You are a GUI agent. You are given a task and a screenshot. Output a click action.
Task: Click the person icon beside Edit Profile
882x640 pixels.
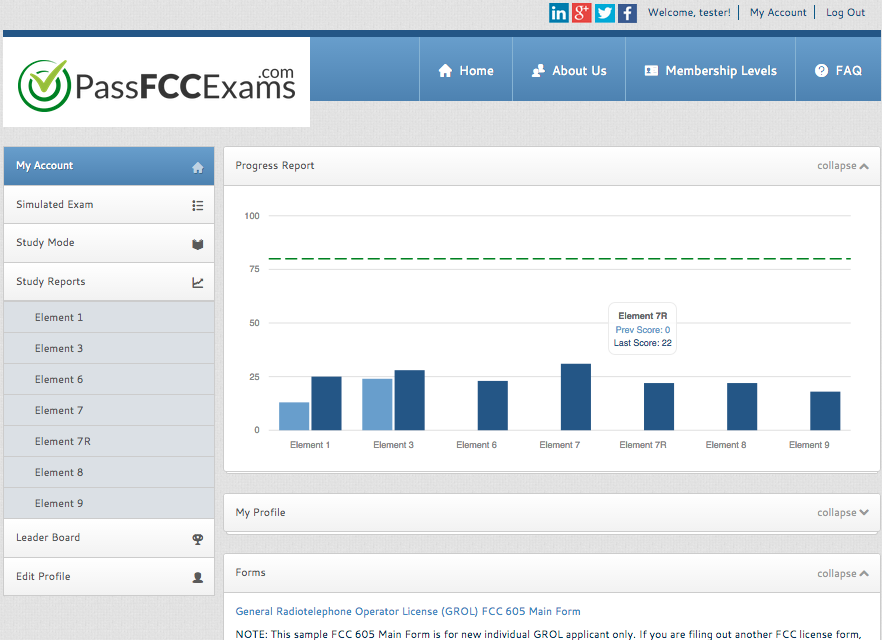pyautogui.click(x=197, y=578)
